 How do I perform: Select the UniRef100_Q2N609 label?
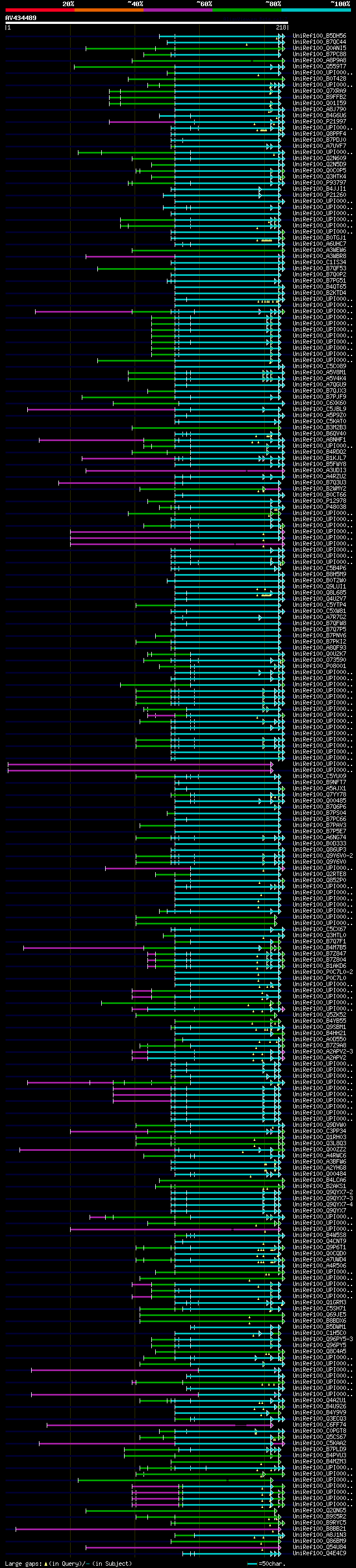(319, 159)
